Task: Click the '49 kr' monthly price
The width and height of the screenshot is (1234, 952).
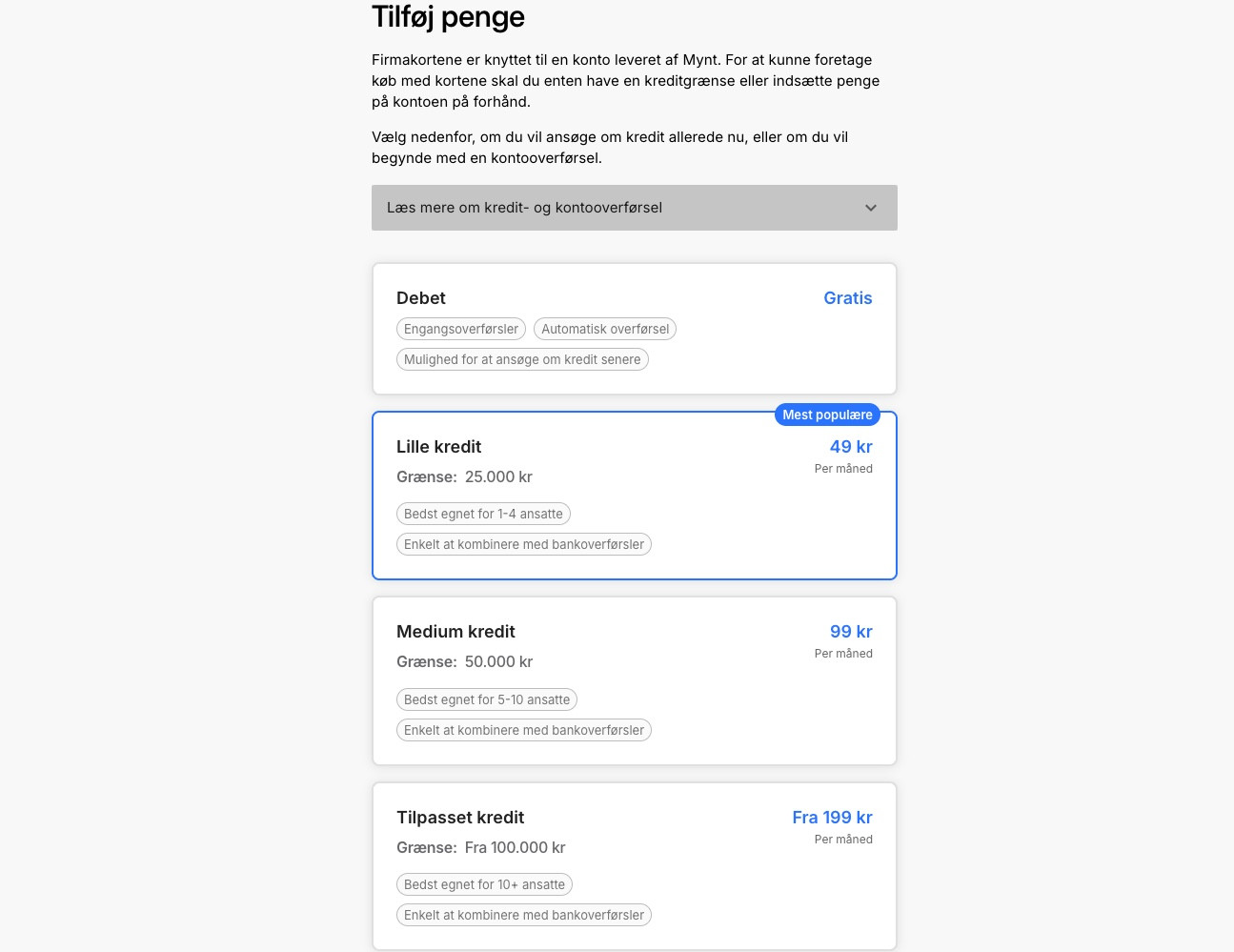Action: (850, 447)
